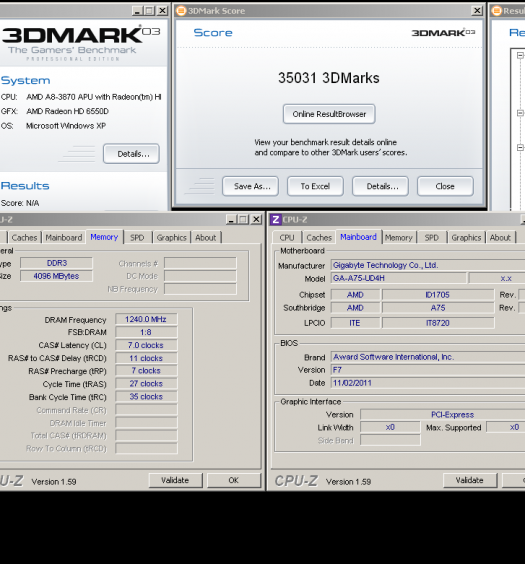Click AMD A8-3870 APU CPU text
Image resolution: width=525 pixels, height=564 pixels.
(93, 97)
